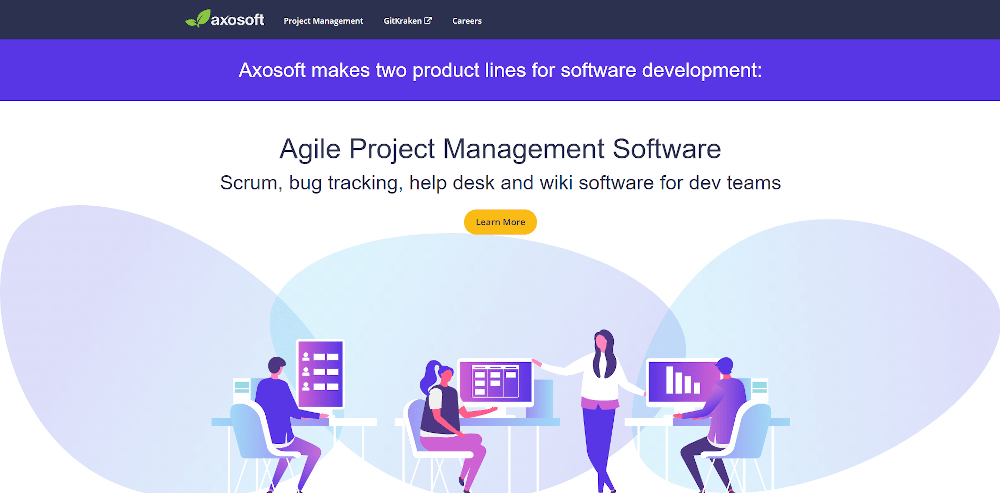Click the 'Scrum, bug tracking, help desk' subtitle
The image size is (1000, 493).
click(500, 183)
